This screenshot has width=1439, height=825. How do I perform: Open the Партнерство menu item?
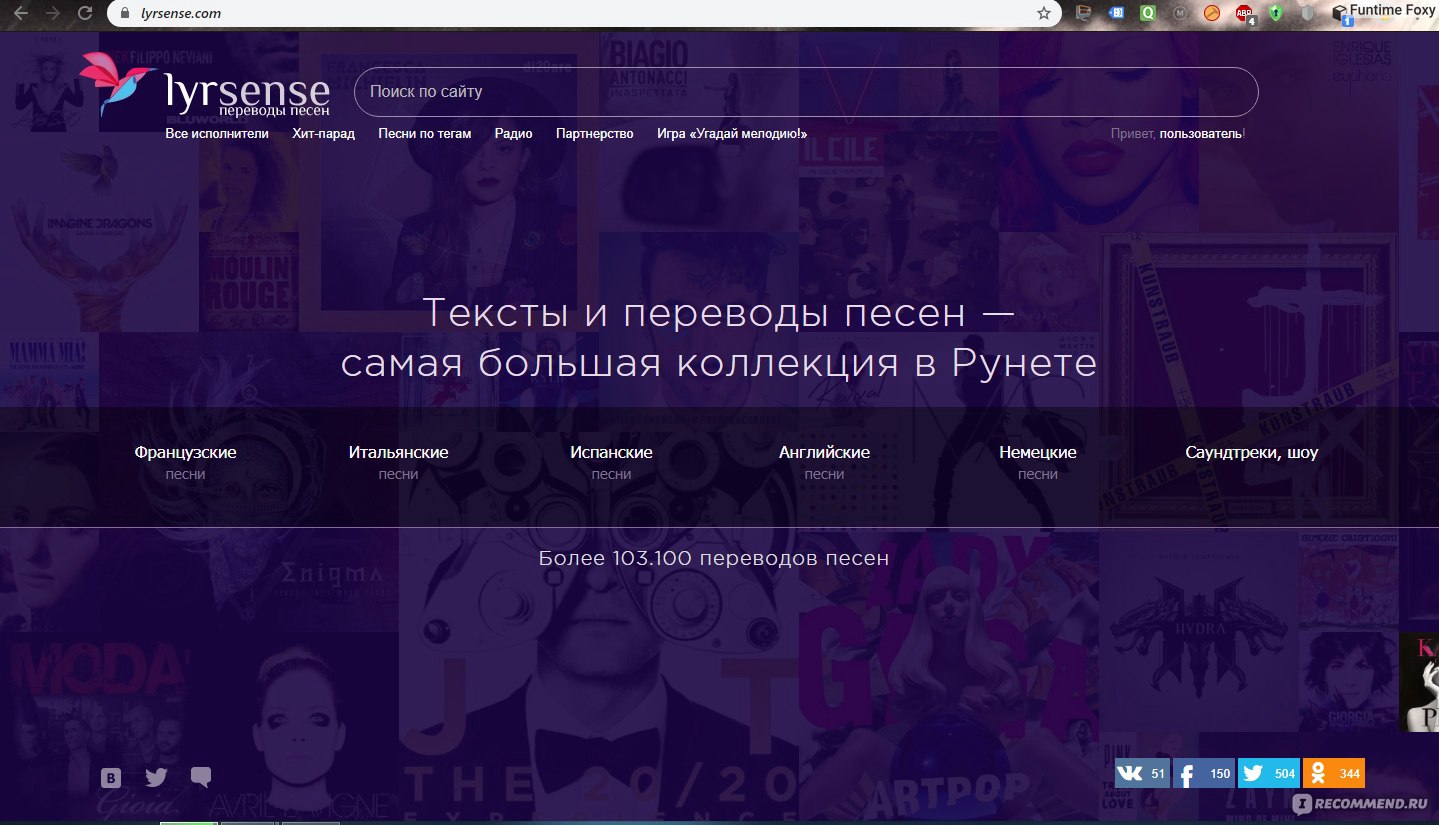click(594, 133)
